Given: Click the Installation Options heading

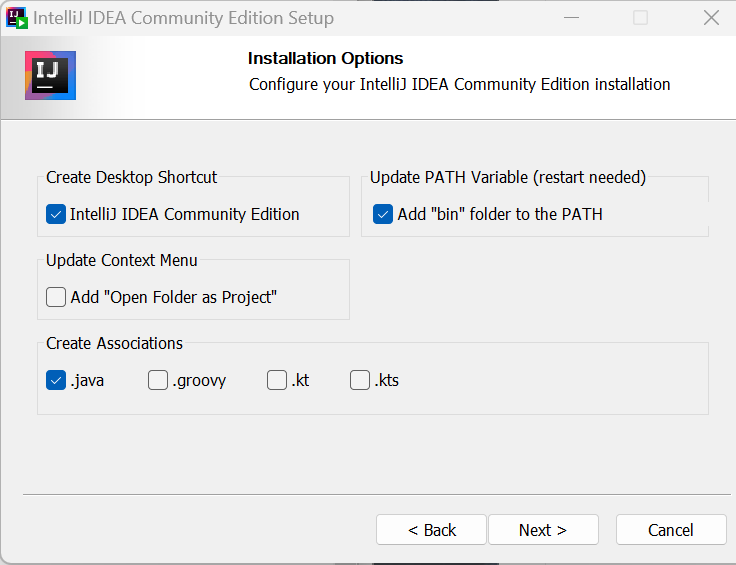Looking at the screenshot, I should click(x=325, y=58).
